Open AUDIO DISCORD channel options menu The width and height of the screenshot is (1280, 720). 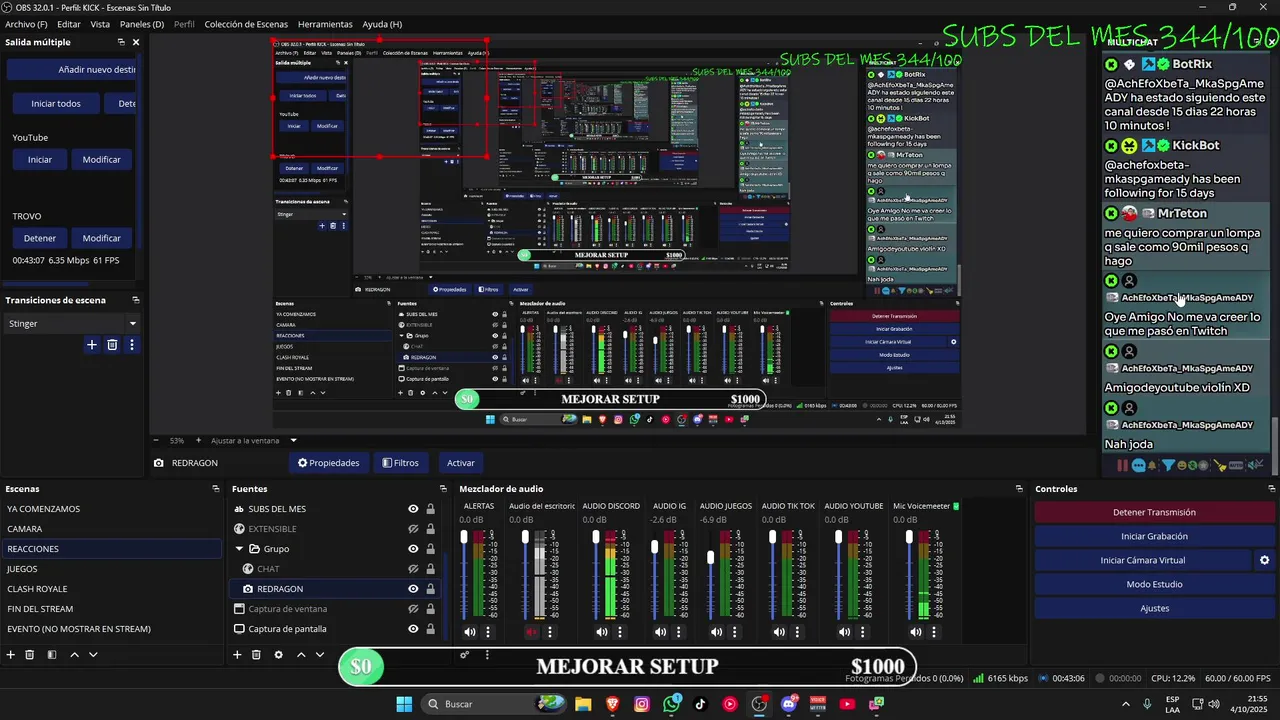(619, 632)
